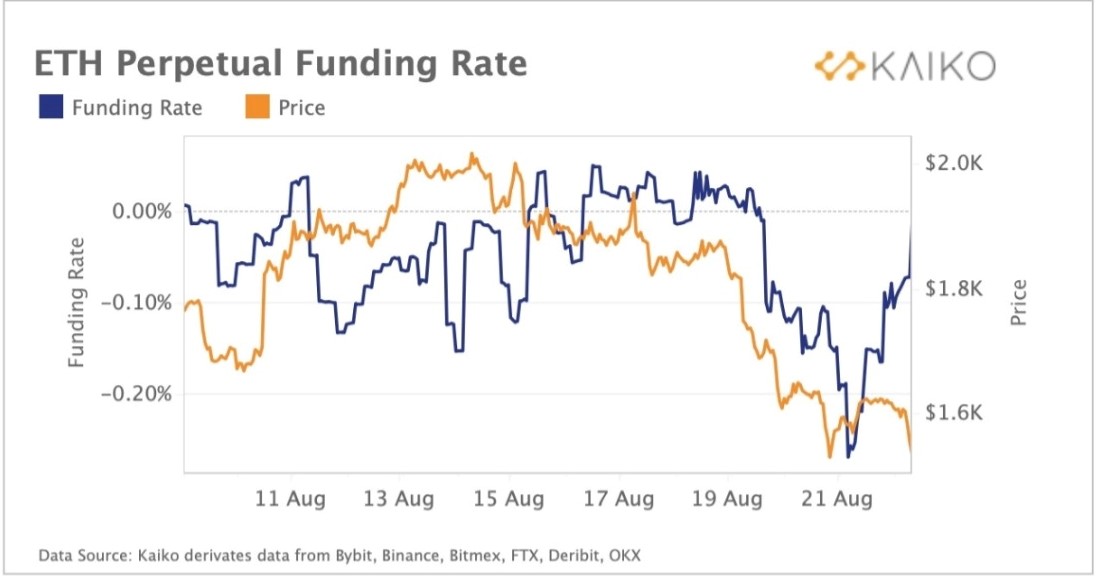The width and height of the screenshot is (1099, 581).
Task: Click the 13 Aug date tick label
Action: [399, 498]
